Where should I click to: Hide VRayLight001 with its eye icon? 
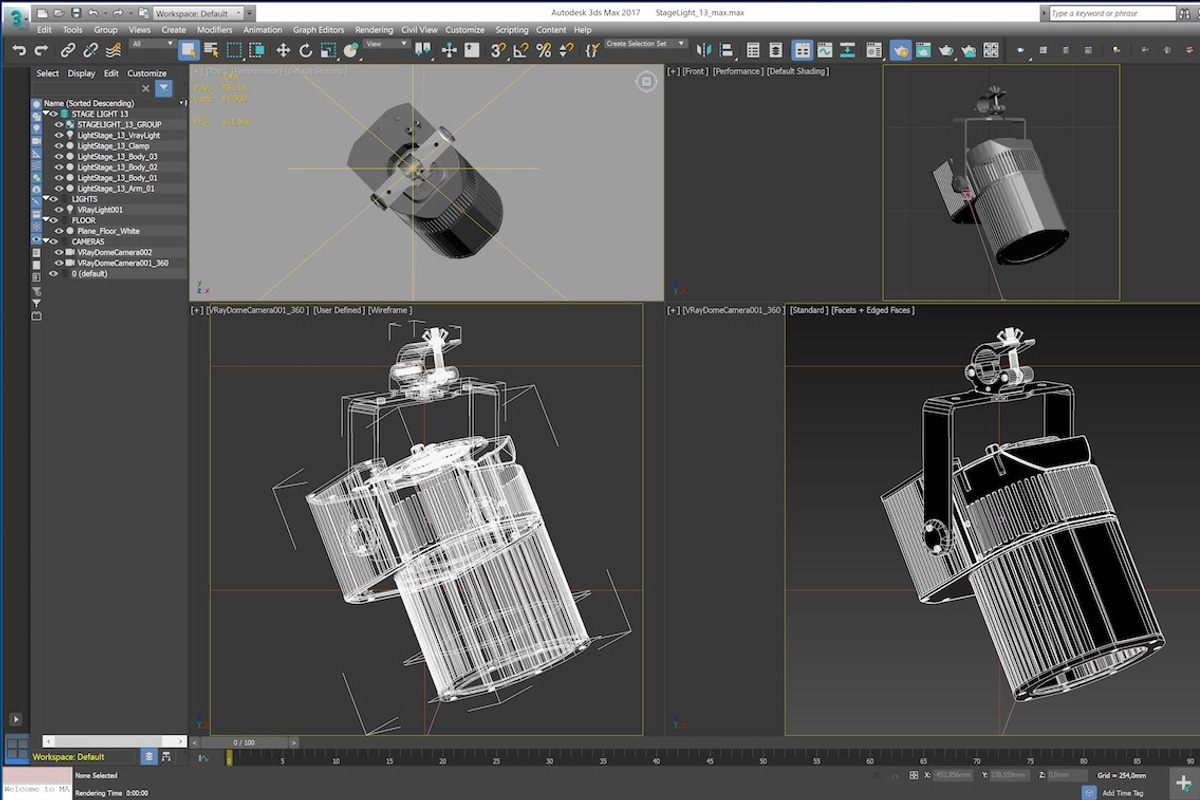58,210
